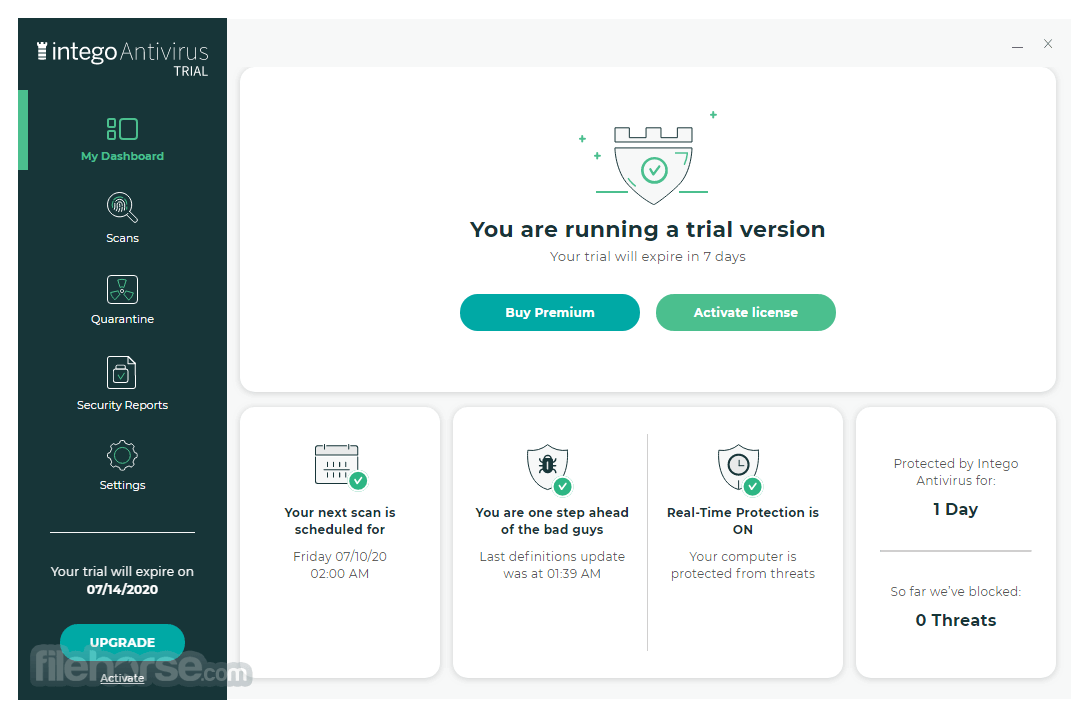Go to the Scans section label
This screenshot has width=1088, height=717.
122,238
